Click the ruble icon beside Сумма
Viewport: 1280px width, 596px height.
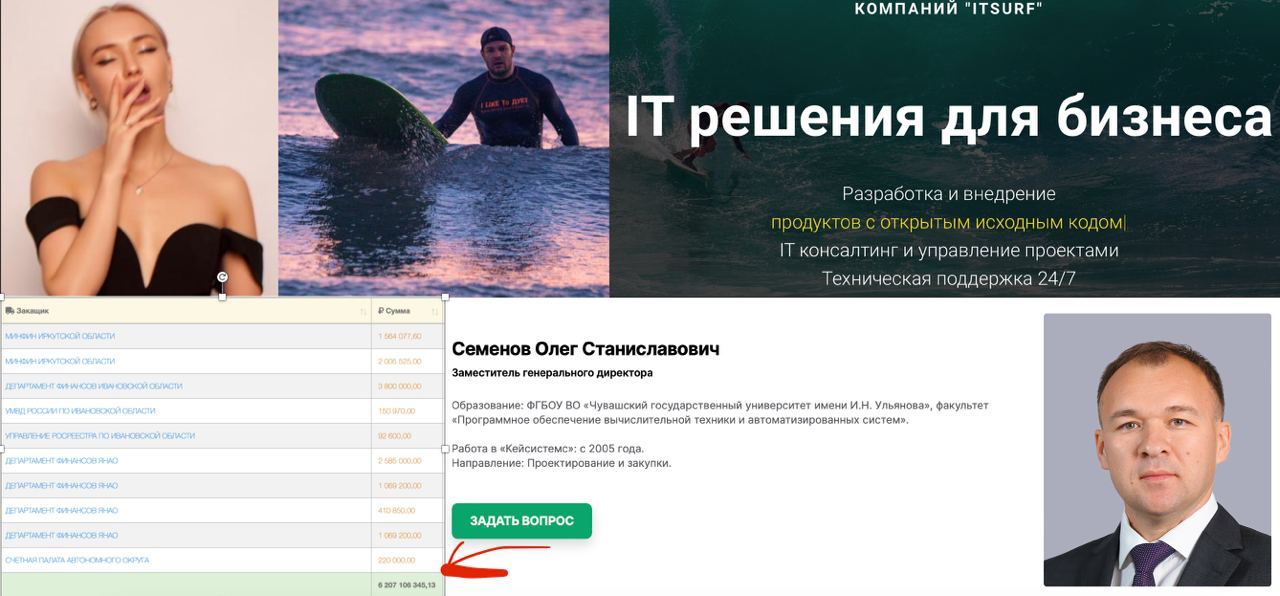[381, 311]
